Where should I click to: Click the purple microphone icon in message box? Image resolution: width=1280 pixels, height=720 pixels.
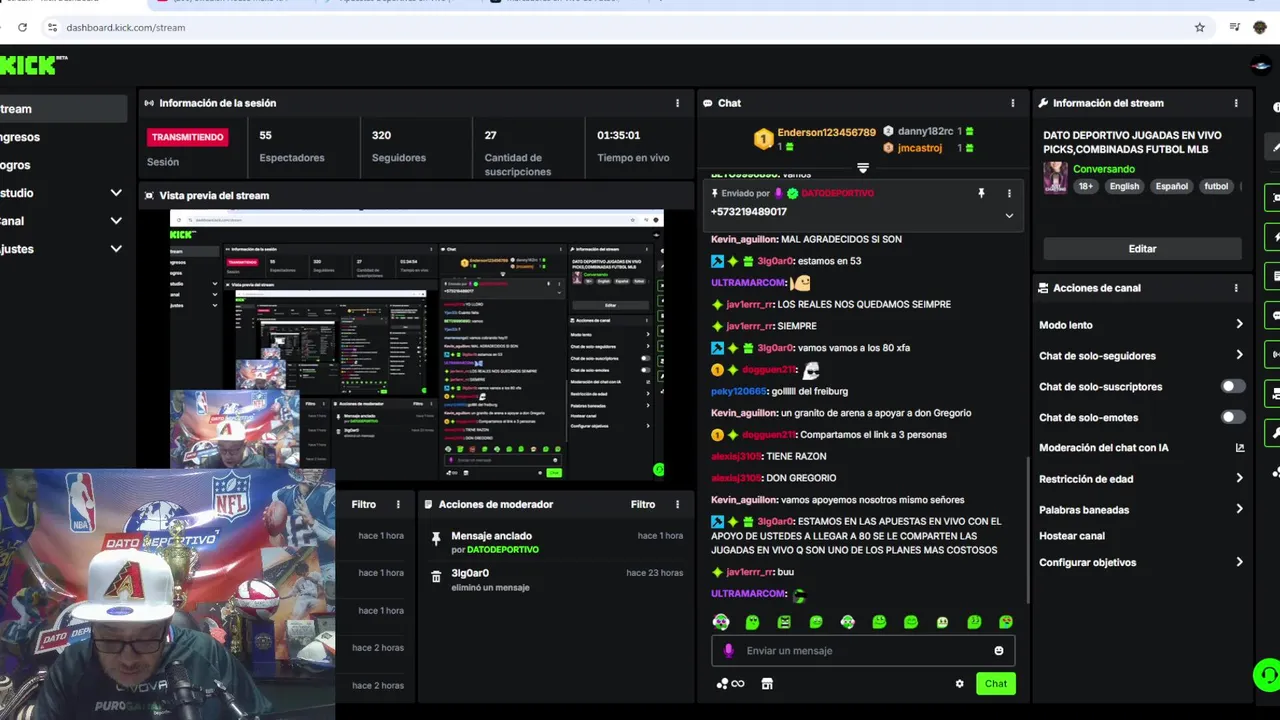(x=728, y=651)
